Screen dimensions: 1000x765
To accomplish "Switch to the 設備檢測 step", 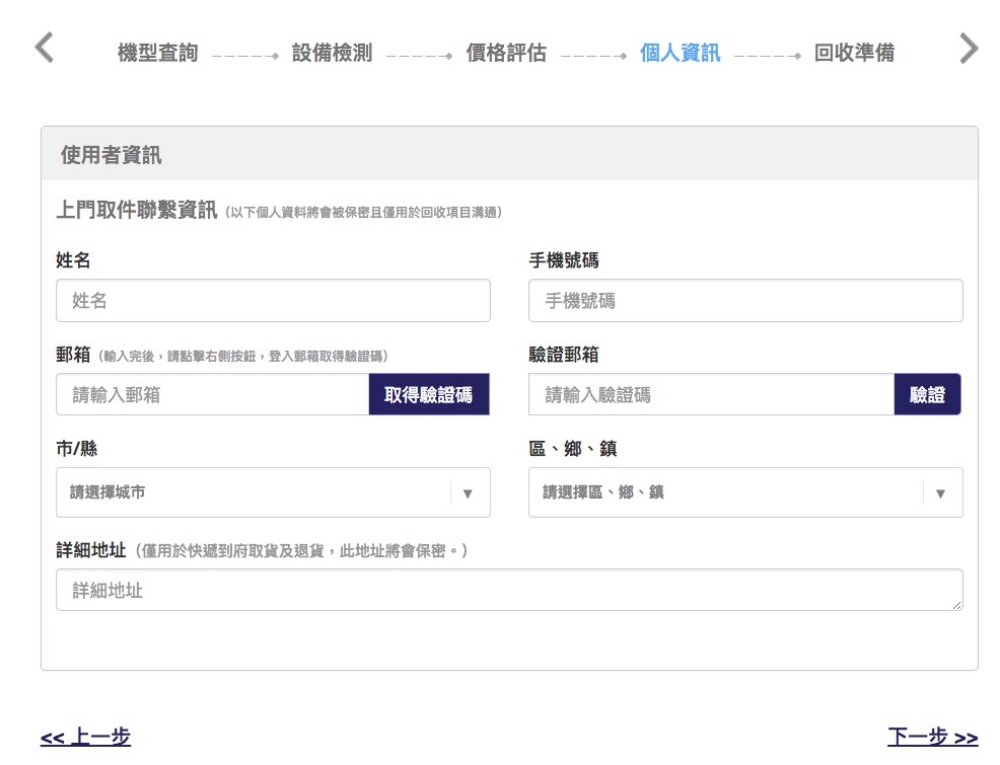I will coord(332,54).
